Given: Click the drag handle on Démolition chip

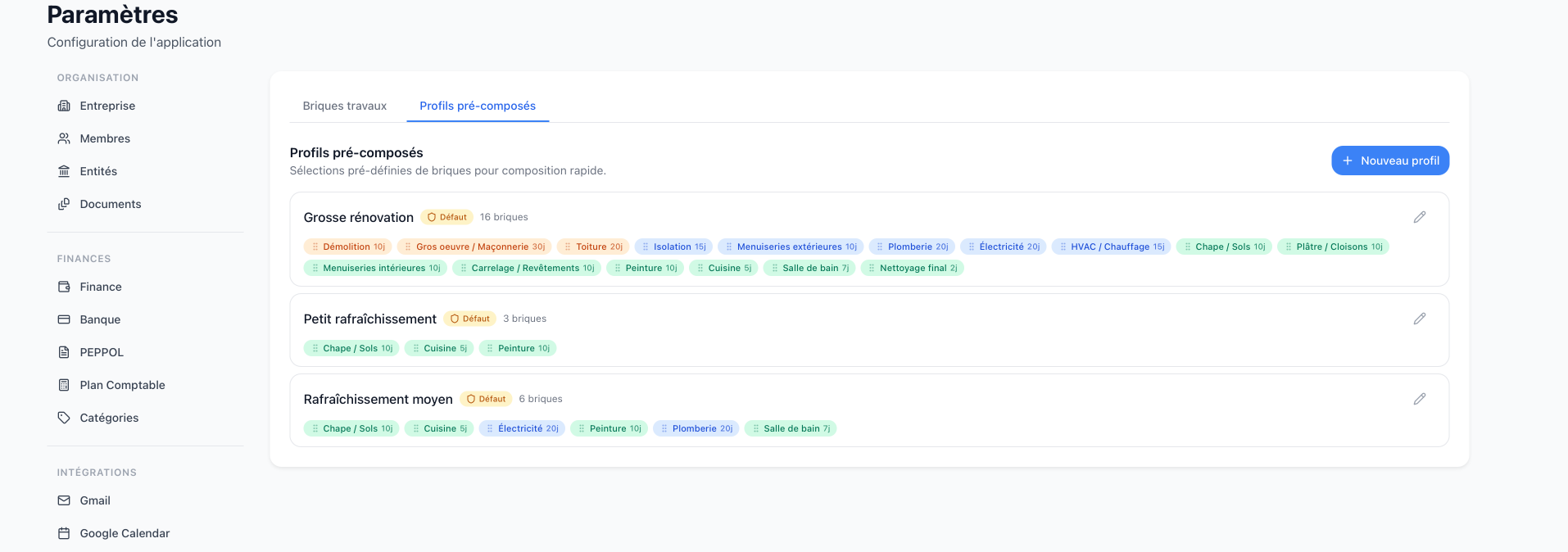Looking at the screenshot, I should click(315, 247).
